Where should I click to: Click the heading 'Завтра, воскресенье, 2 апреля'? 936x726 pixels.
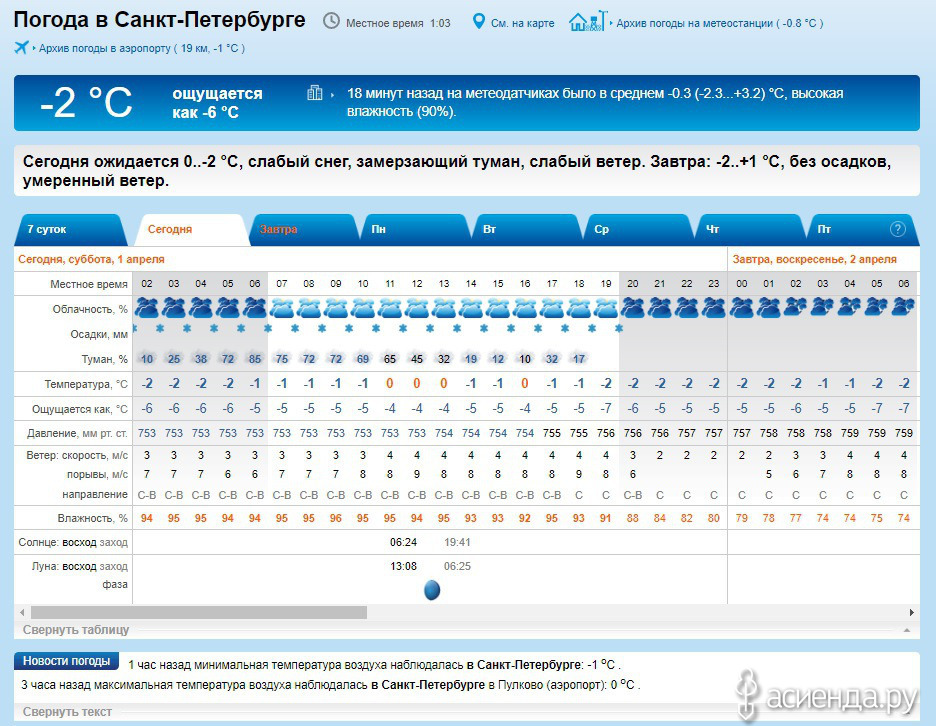pos(815,259)
